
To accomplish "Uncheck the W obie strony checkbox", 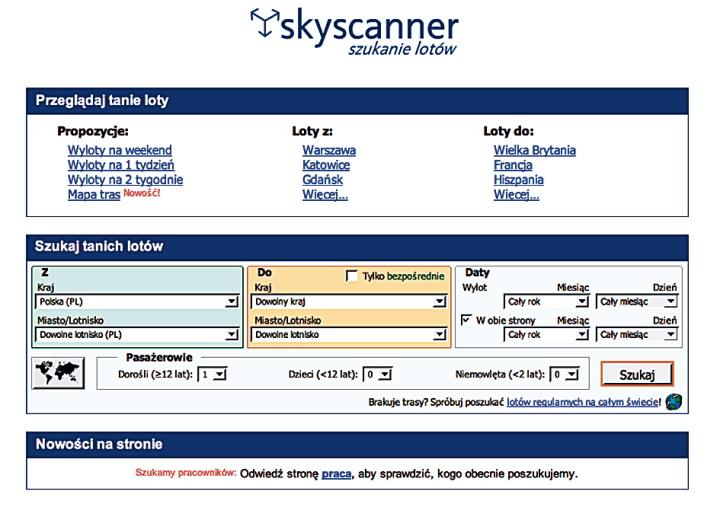I will pyautogui.click(x=467, y=320).
